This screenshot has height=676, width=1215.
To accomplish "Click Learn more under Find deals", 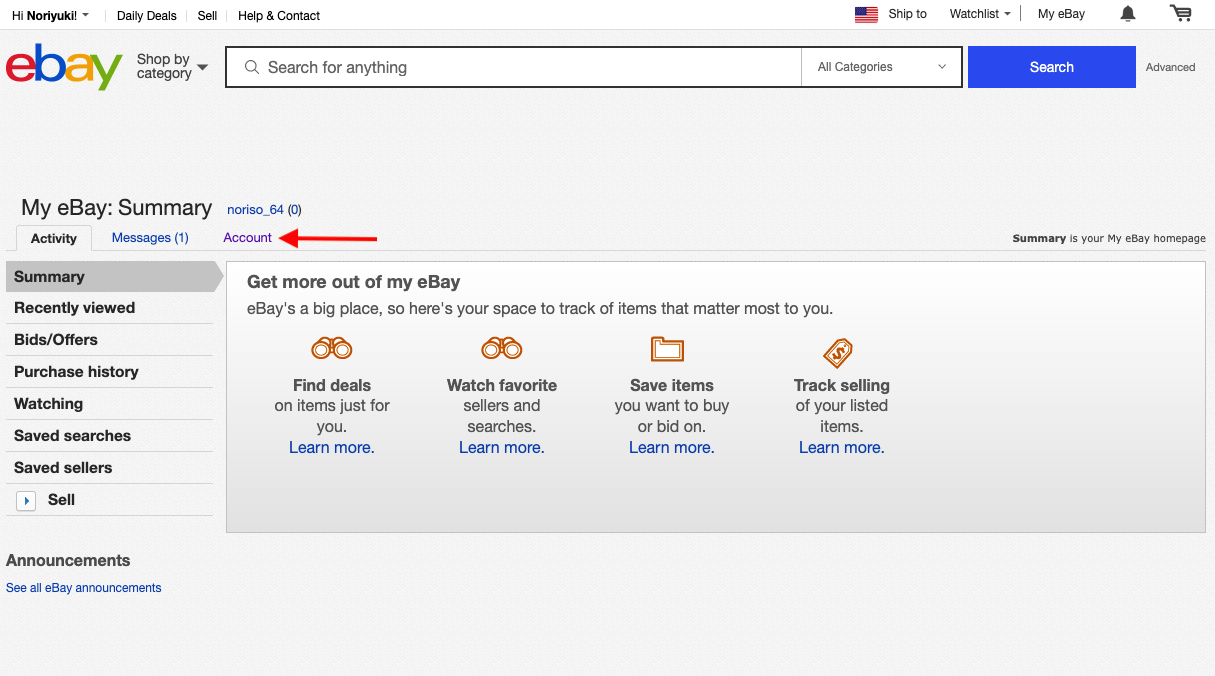I will coord(332,448).
